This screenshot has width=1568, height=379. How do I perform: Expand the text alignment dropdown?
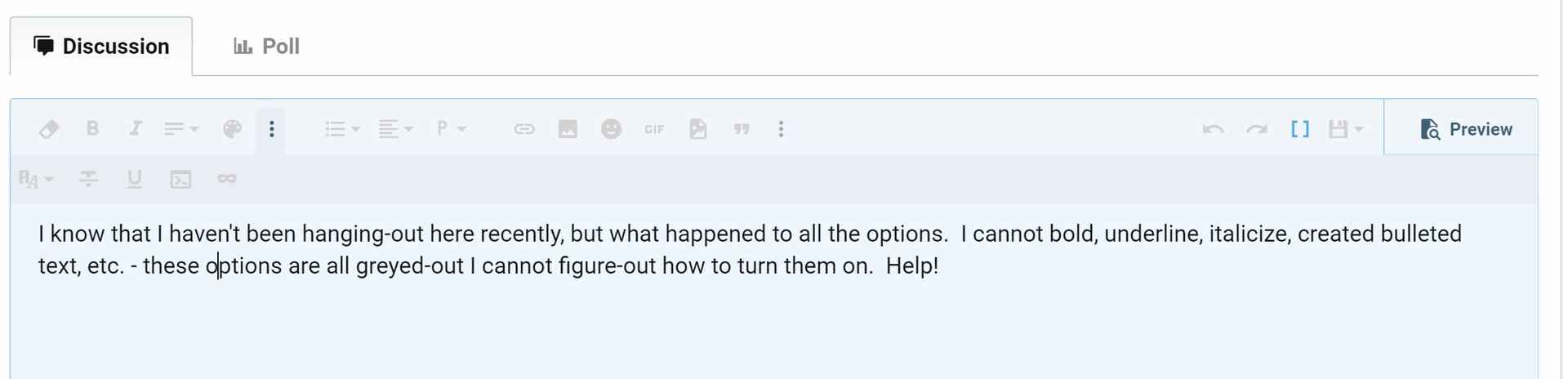point(396,129)
